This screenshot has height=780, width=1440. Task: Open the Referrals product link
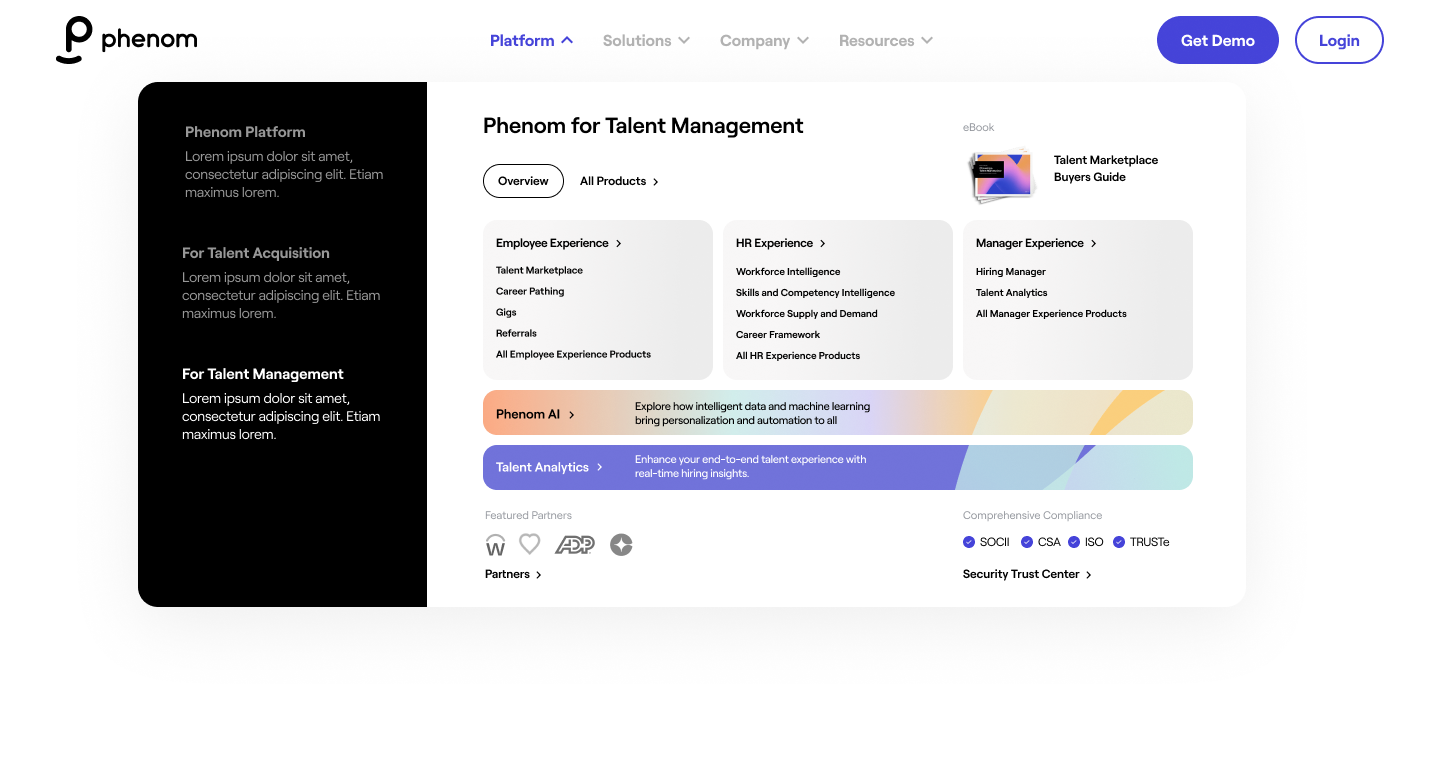pos(516,333)
